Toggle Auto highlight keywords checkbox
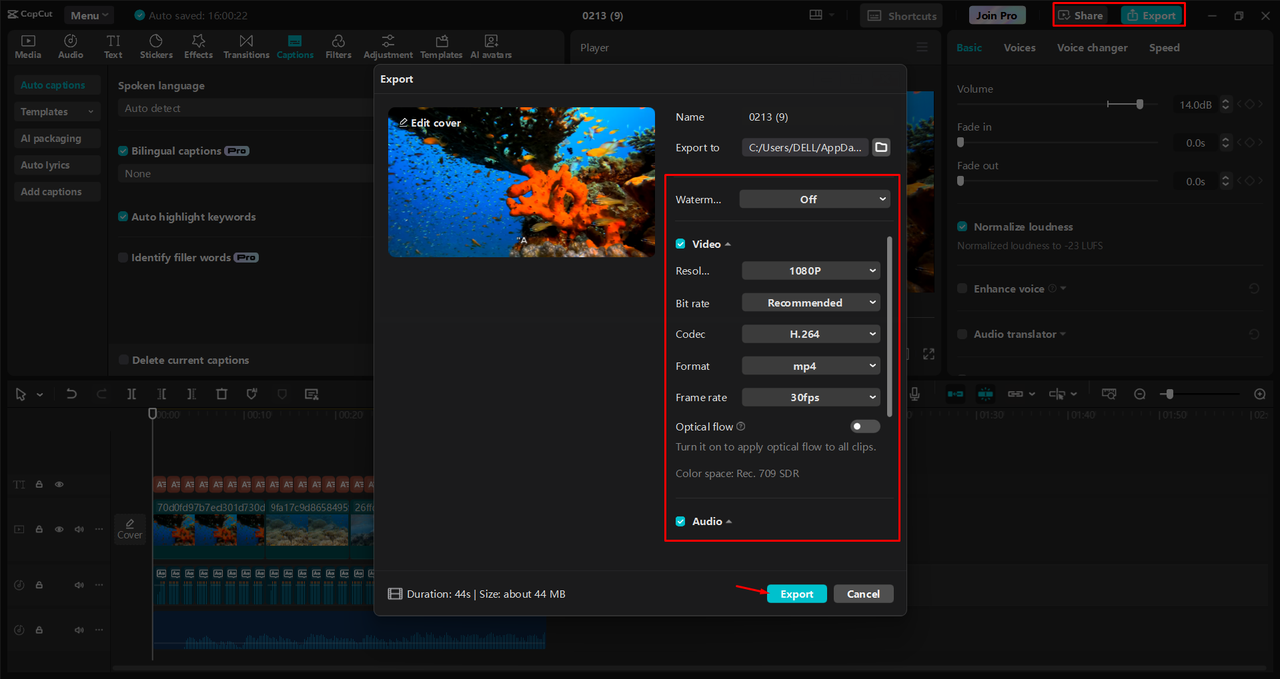This screenshot has height=679, width=1280. 123,217
